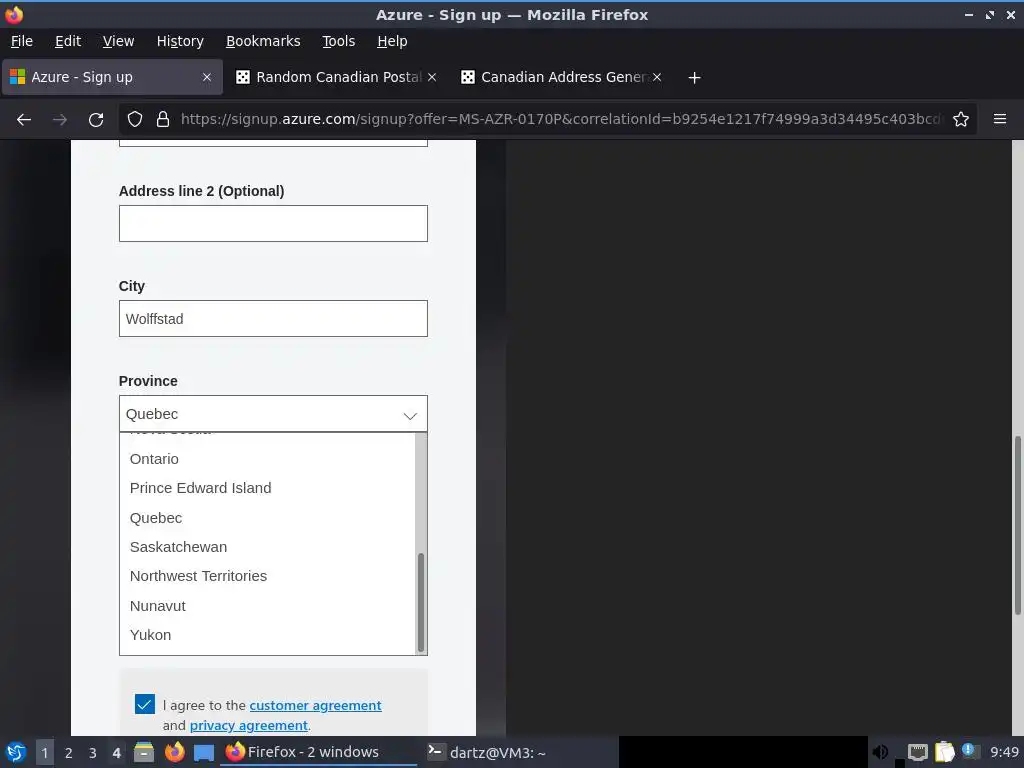Screen dimensions: 1024x768
Task: Choose Prince Edward Island province
Action: [267, 488]
